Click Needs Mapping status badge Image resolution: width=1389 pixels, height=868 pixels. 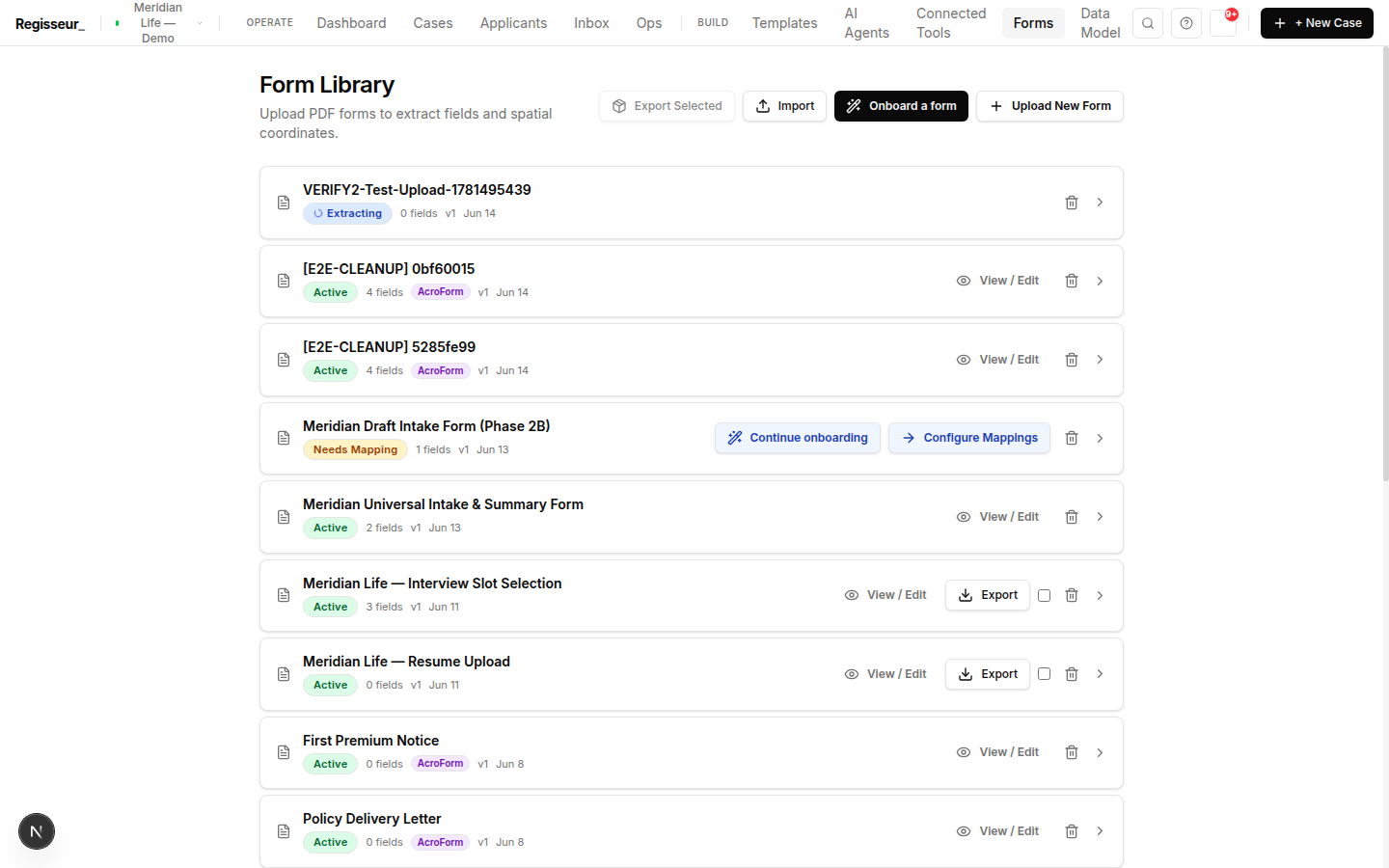pyautogui.click(x=355, y=449)
